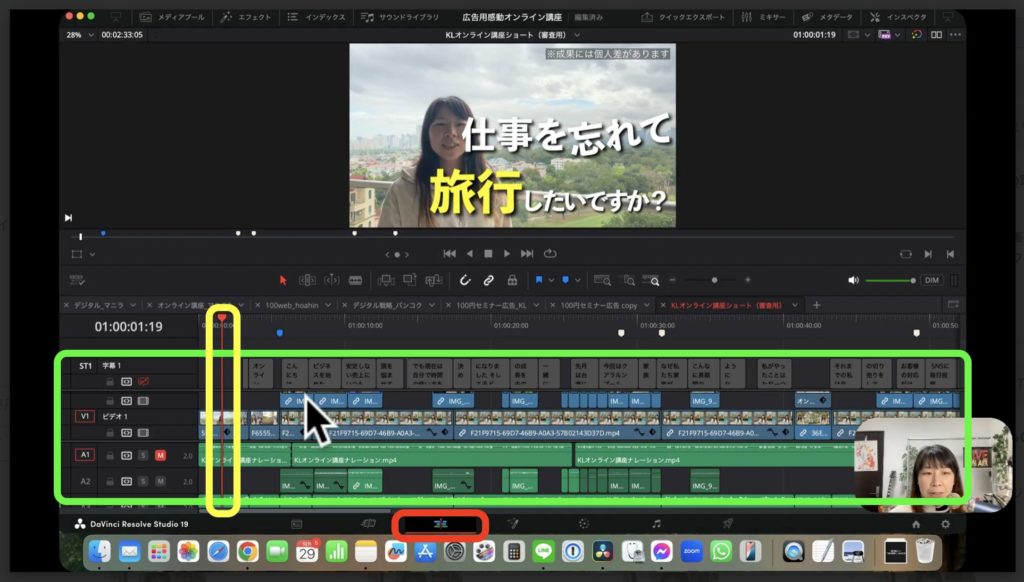The width and height of the screenshot is (1024, 582).
Task: Lock the ビデオ1 video track
Action: pos(110,432)
